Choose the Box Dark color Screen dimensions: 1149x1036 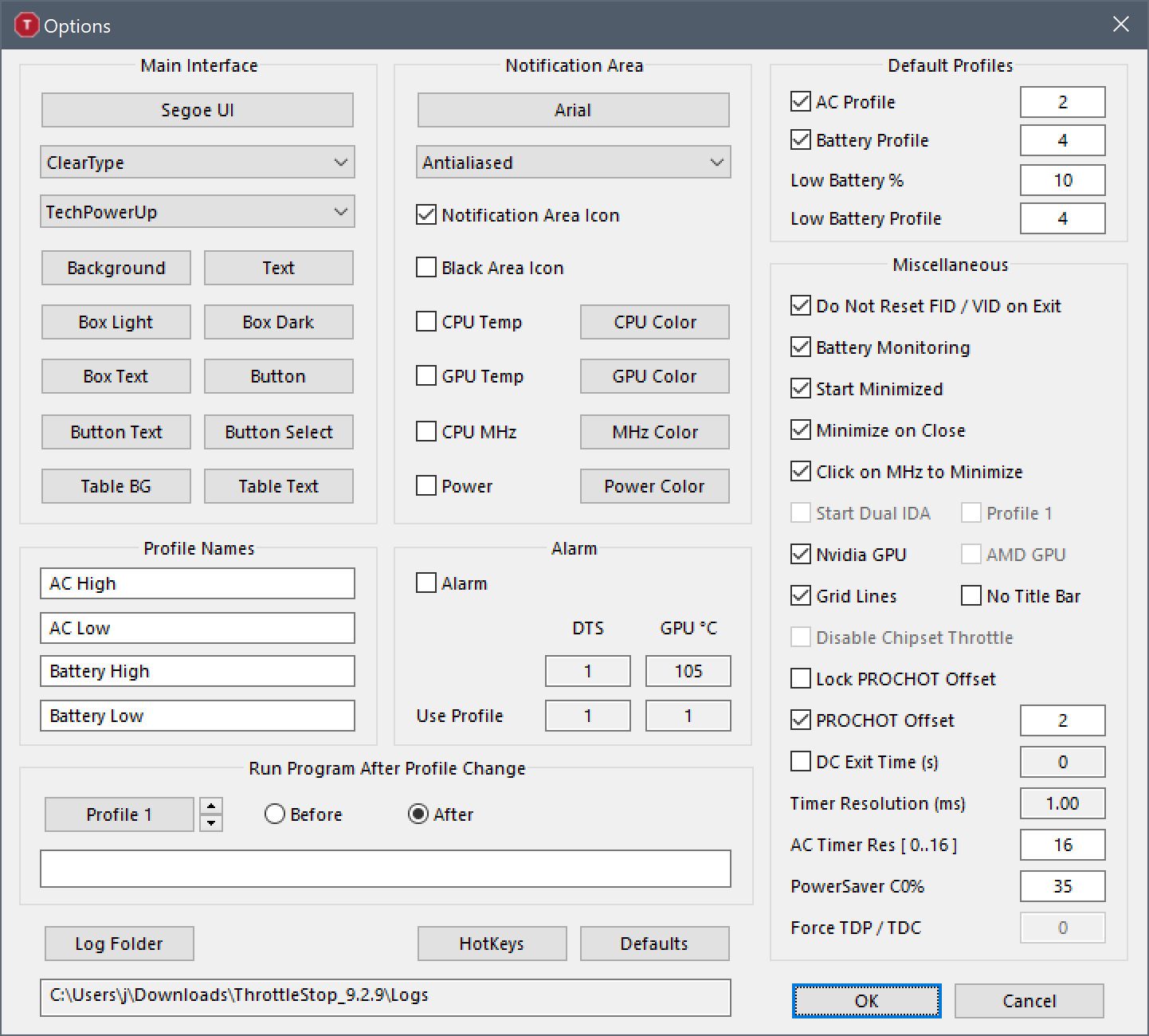tap(279, 322)
